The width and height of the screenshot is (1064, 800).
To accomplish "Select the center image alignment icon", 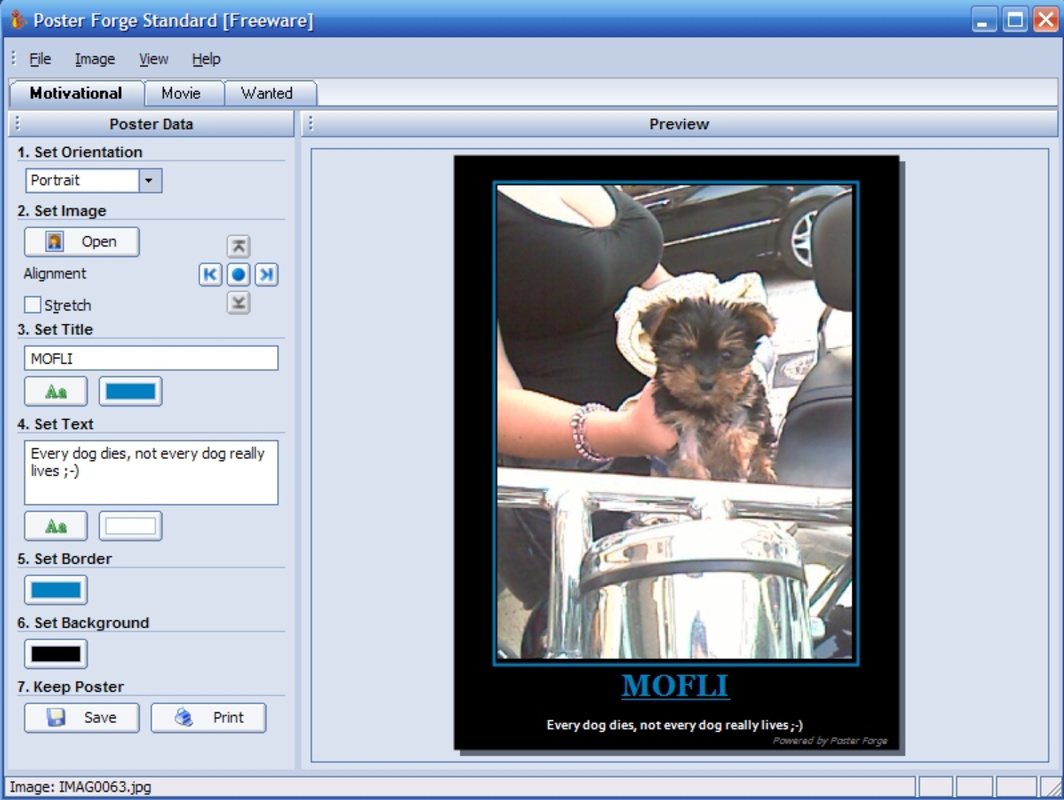I will click(237, 273).
